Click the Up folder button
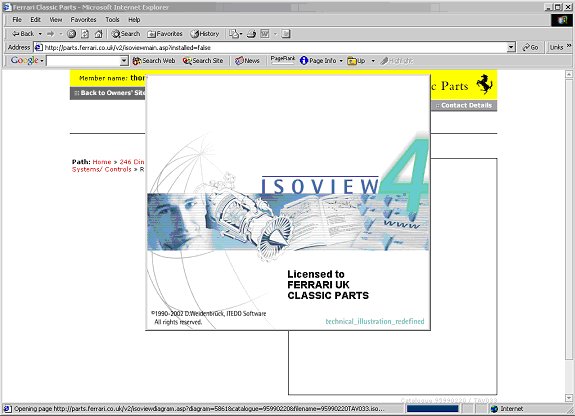The height and width of the screenshot is (416, 575). [356, 61]
